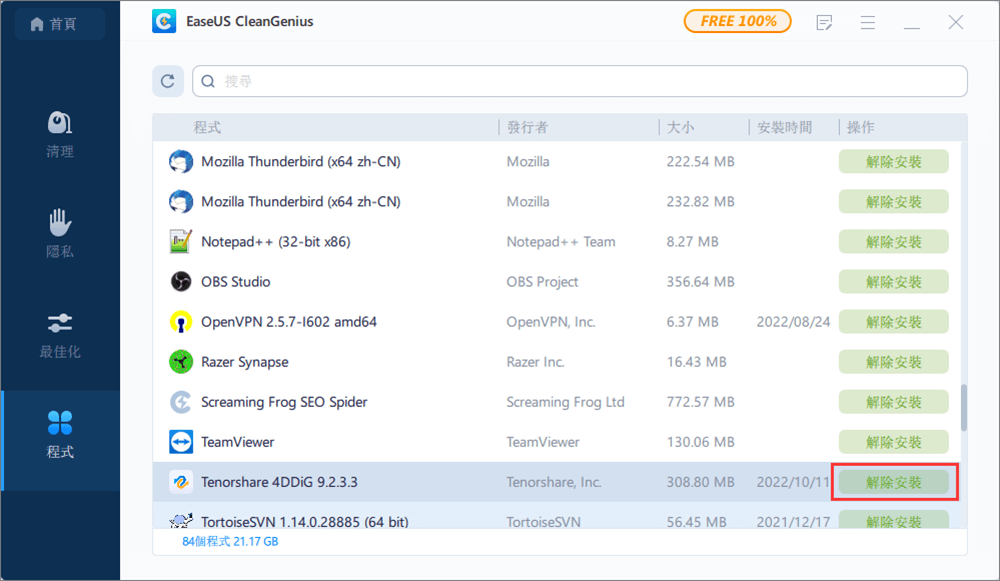Open the 清理 cleanup section in sidebar

tap(60, 135)
